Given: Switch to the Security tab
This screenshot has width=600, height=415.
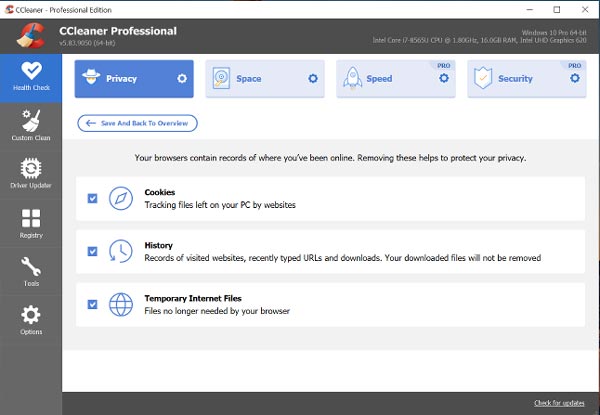Looking at the screenshot, I should pyautogui.click(x=527, y=79).
